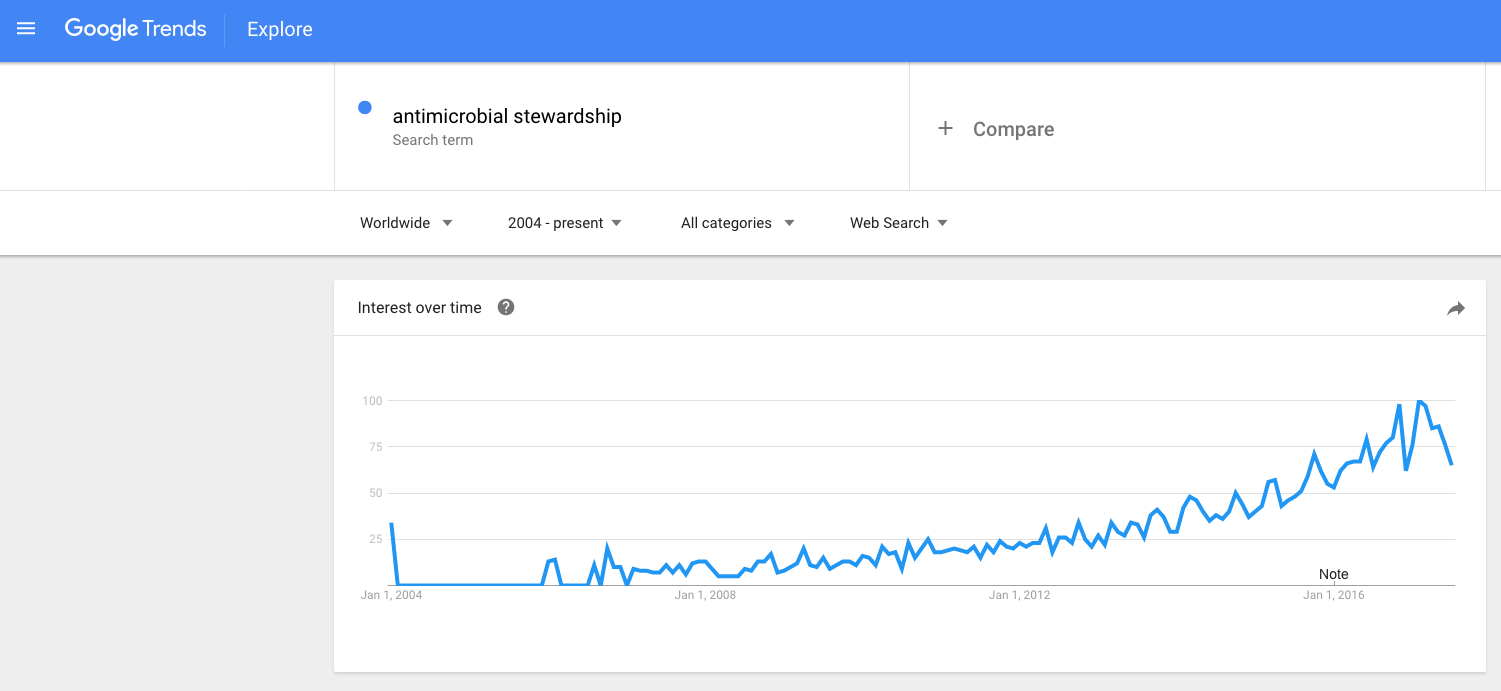The height and width of the screenshot is (691, 1501).
Task: Open the Web Search type dropdown
Action: [898, 223]
